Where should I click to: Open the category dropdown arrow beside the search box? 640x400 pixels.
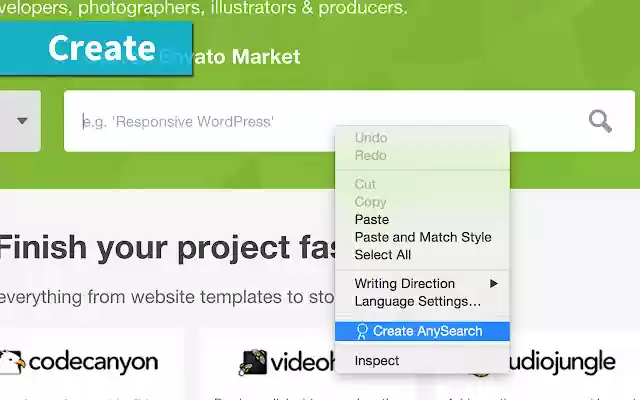[x=22, y=121]
